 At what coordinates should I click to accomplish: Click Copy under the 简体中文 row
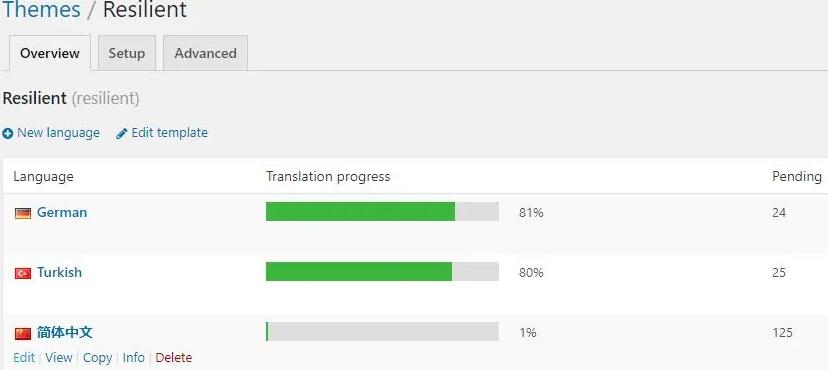click(98, 357)
